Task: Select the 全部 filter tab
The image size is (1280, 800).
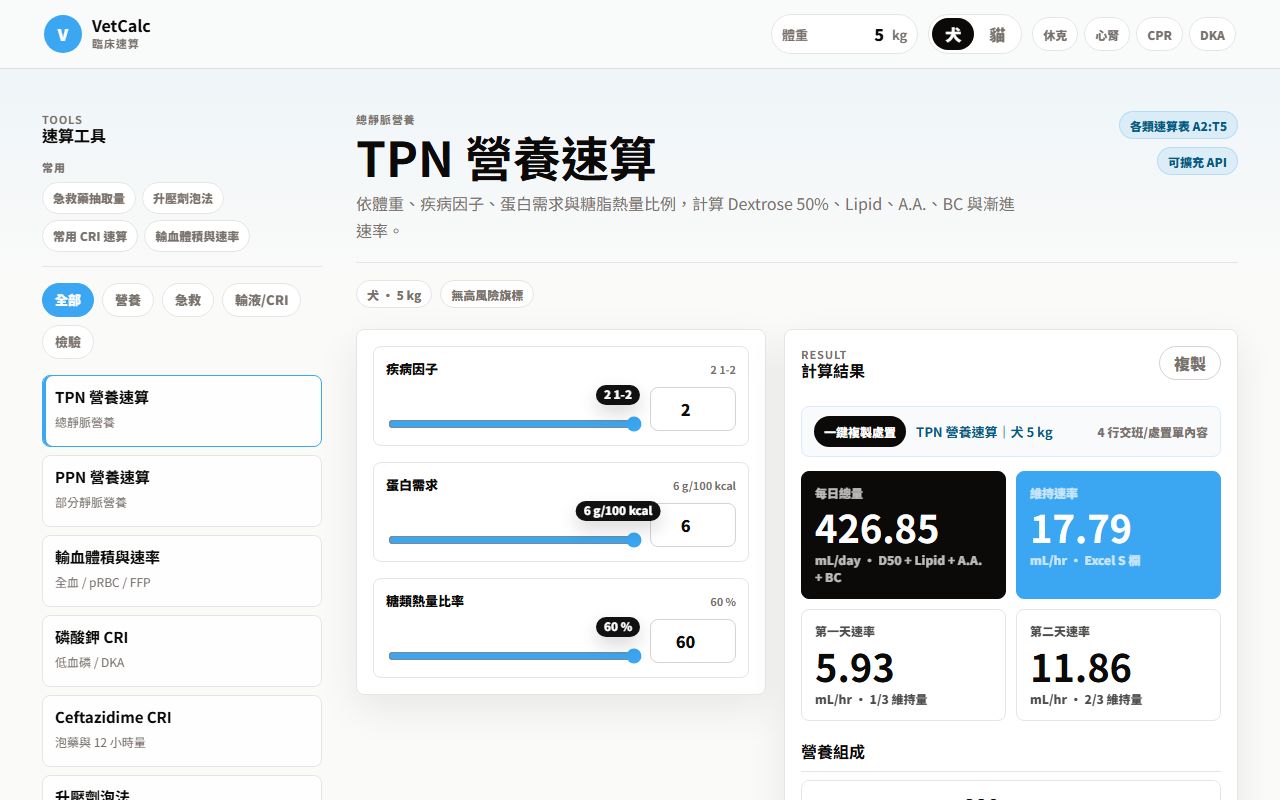Action: (68, 300)
